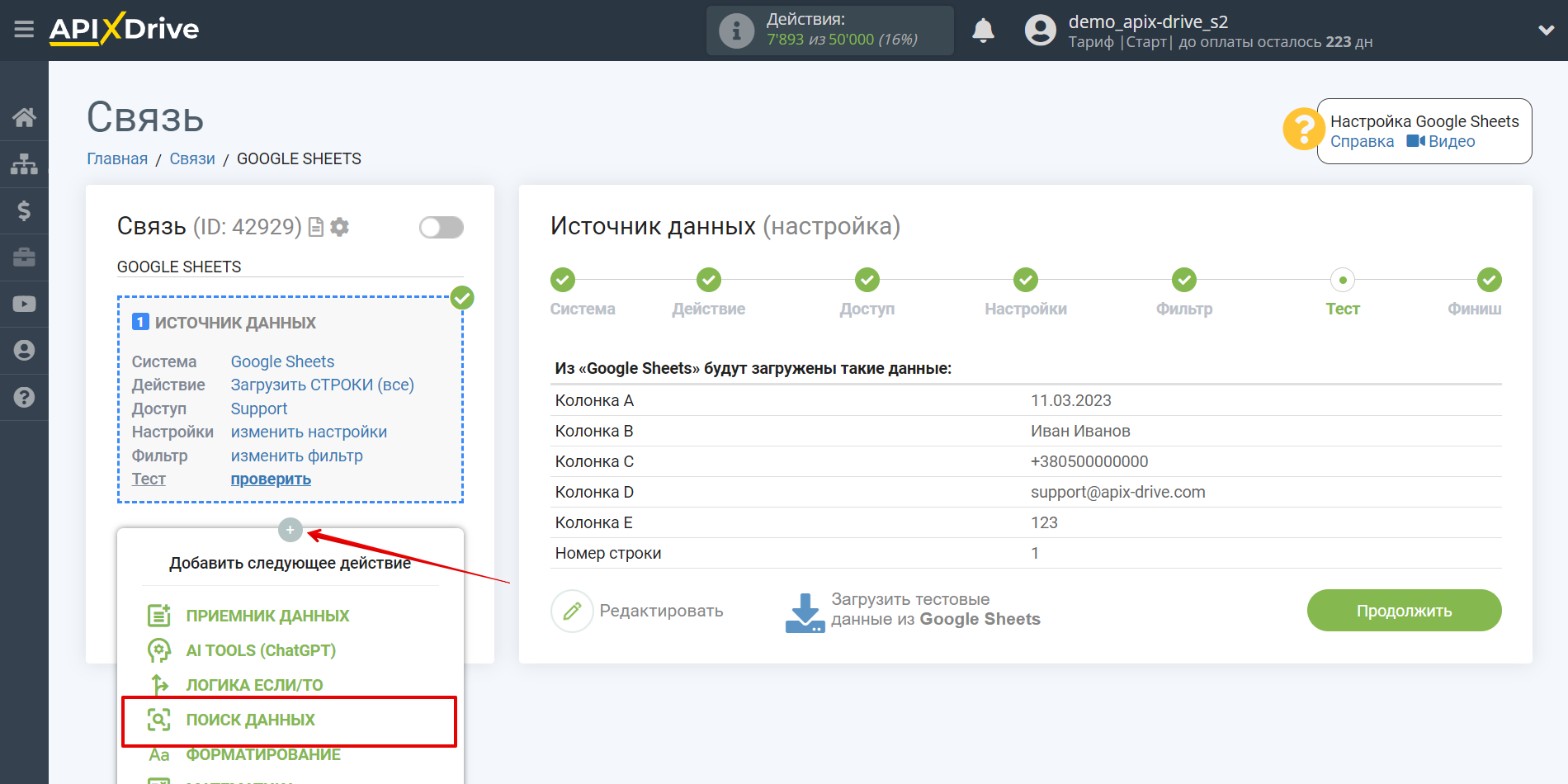1568x784 pixels.
Task: Open Support access link
Action: point(259,409)
